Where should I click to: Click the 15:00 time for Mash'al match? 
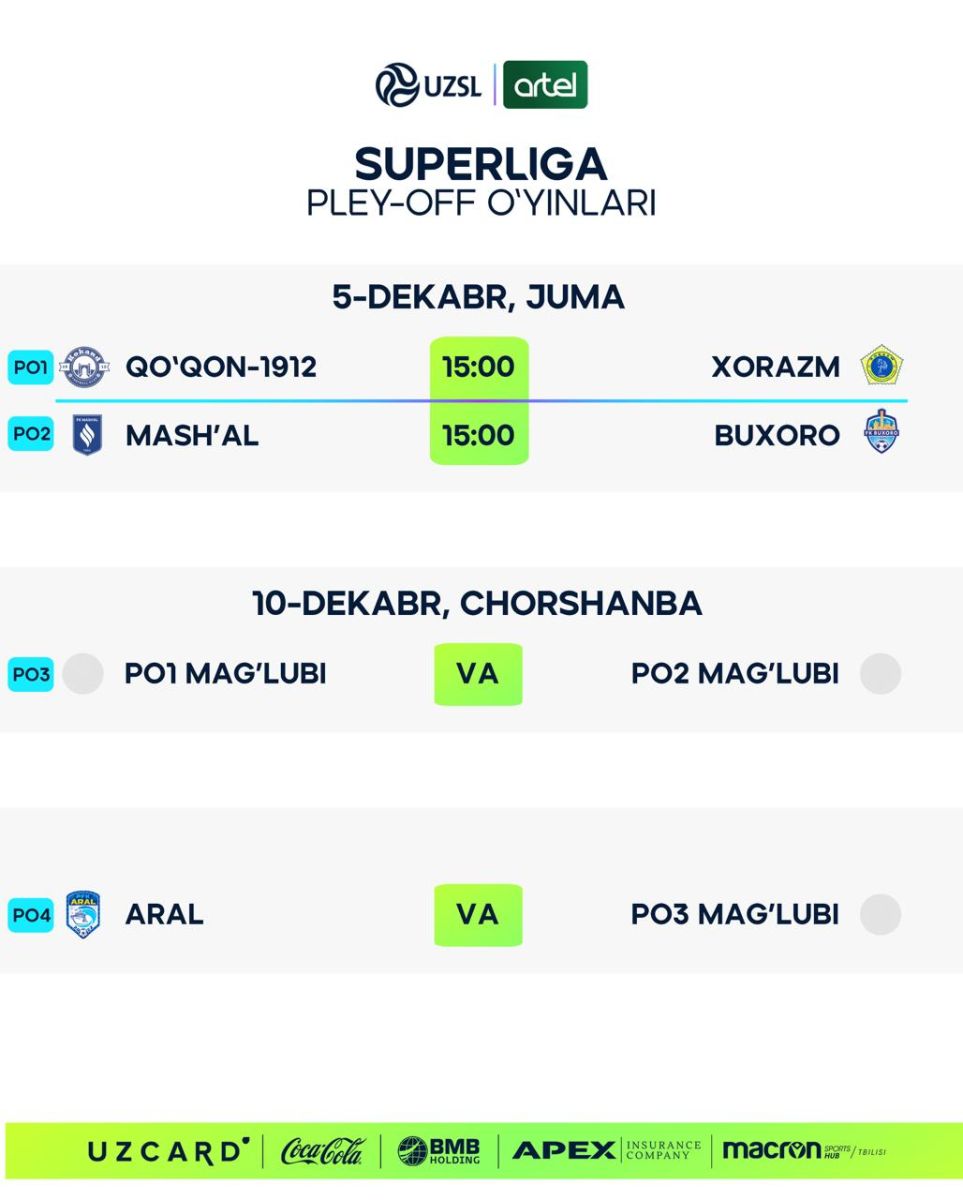coord(478,435)
